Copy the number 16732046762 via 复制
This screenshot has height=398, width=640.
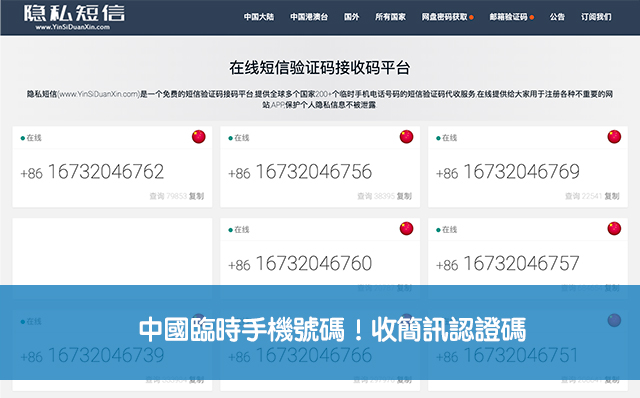pyautogui.click(x=196, y=196)
